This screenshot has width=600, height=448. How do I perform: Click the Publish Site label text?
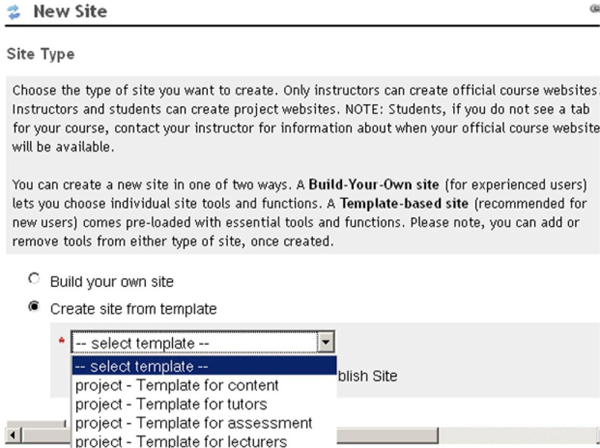pyautogui.click(x=368, y=376)
